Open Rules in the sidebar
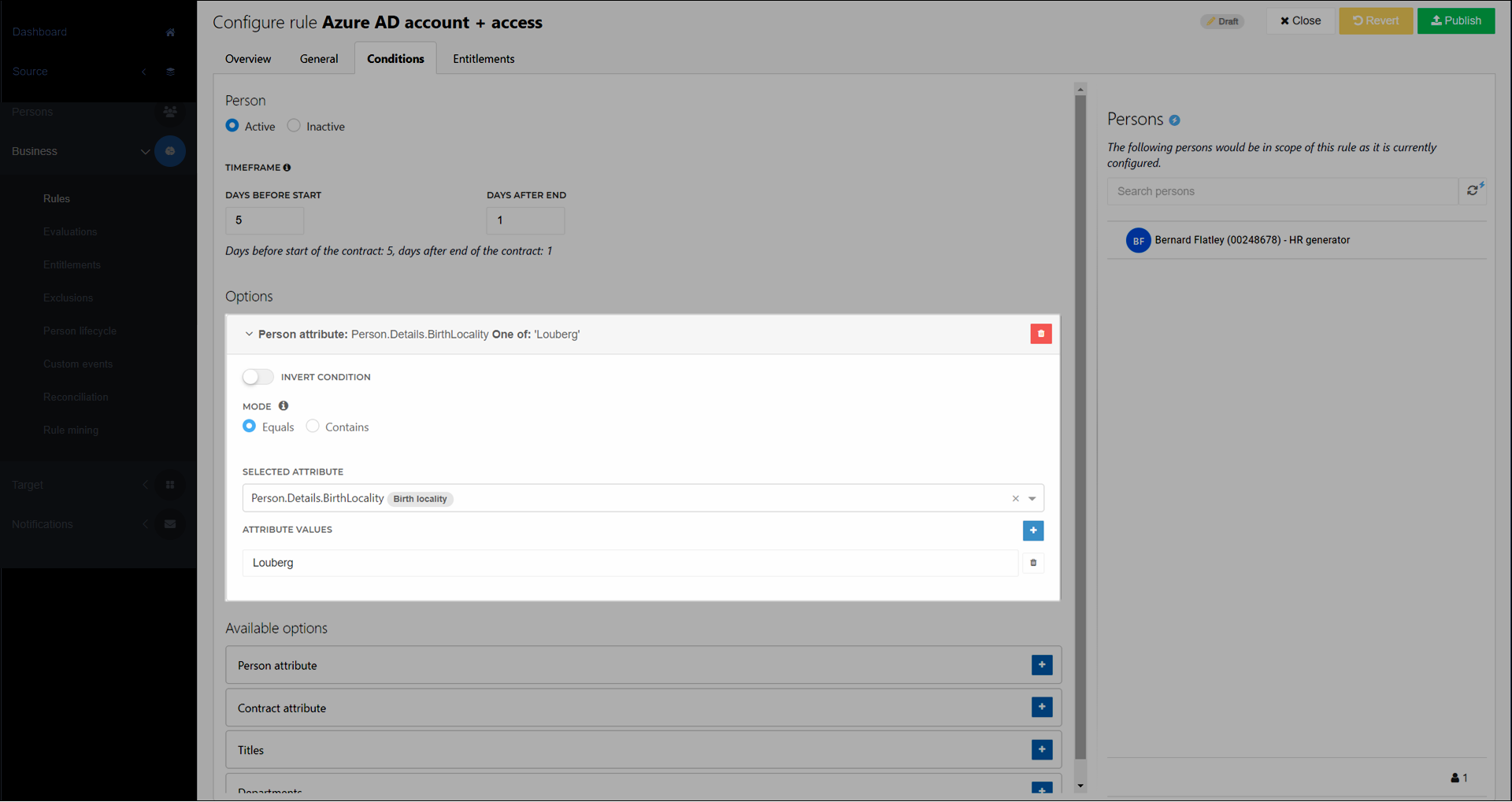The width and height of the screenshot is (1512, 802). point(57,198)
